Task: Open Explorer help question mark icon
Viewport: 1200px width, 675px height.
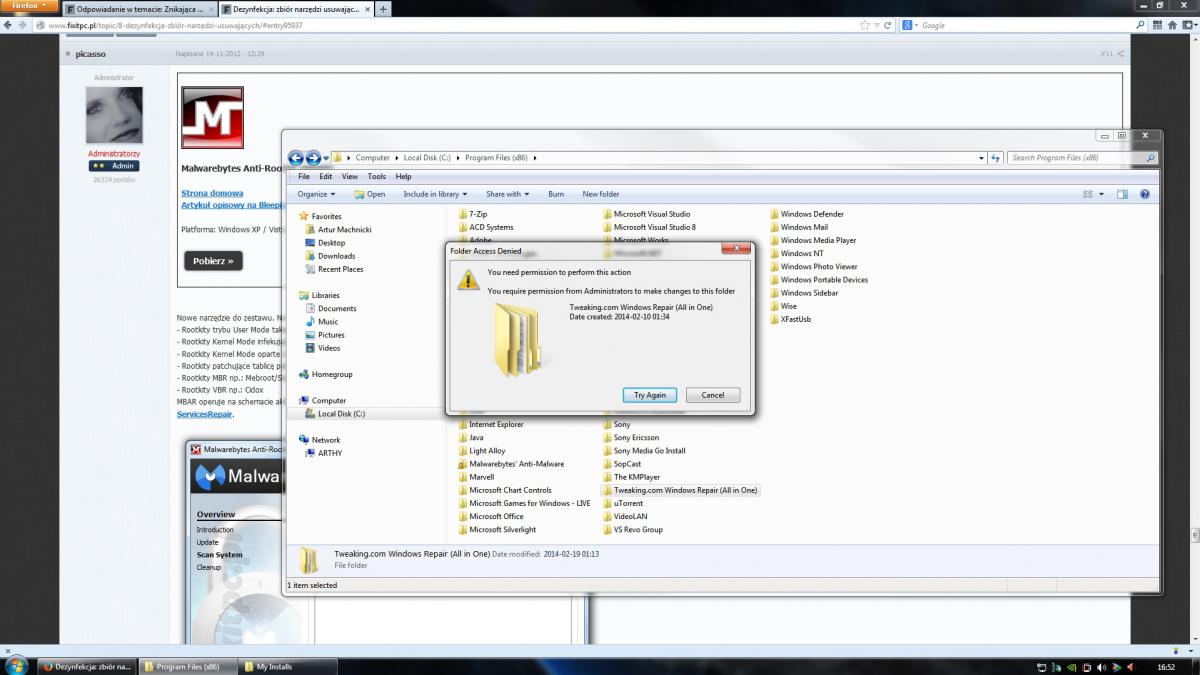Action: pyautogui.click(x=1145, y=194)
